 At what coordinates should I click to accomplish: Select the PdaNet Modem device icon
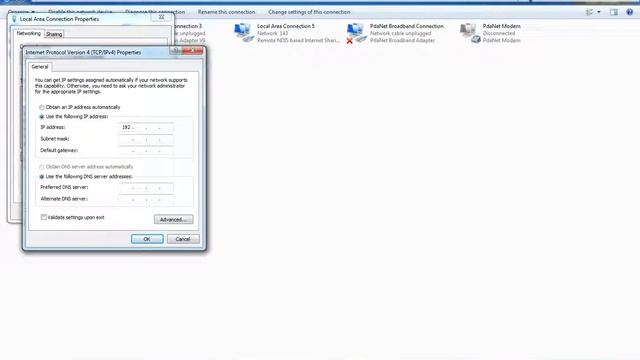tap(470, 33)
